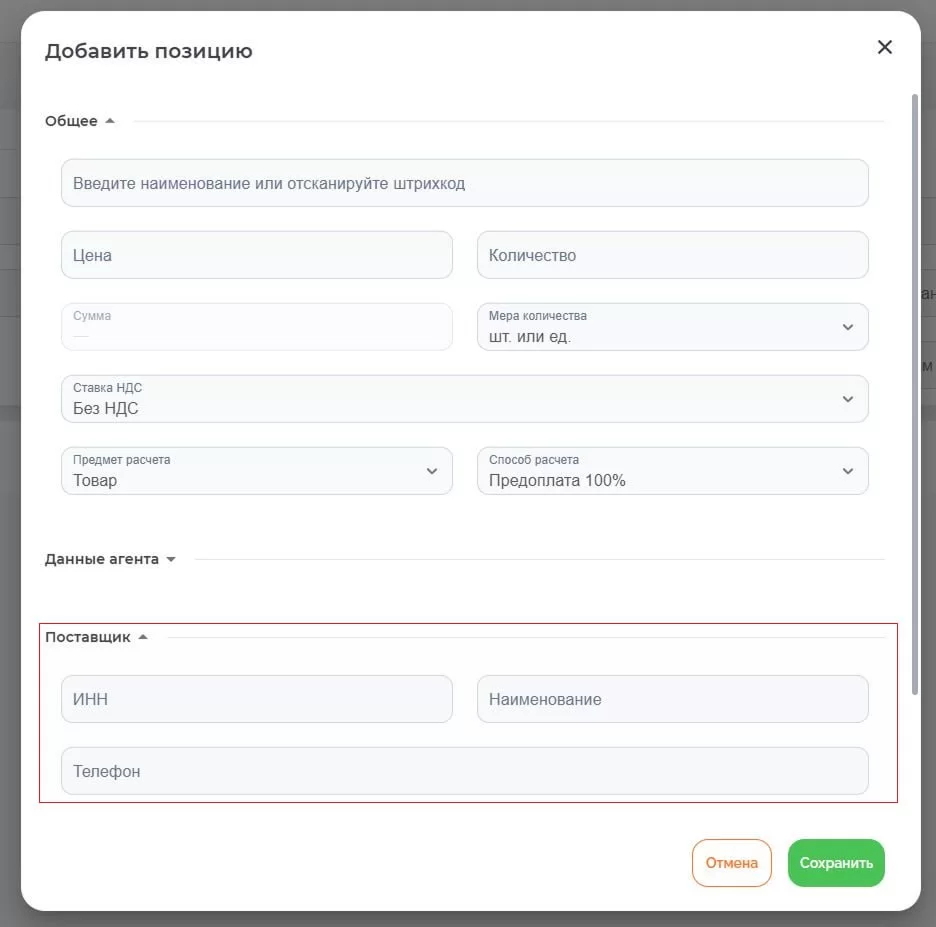The image size is (936, 927).
Task: Focus the Телефон supplier field
Action: pyautogui.click(x=464, y=771)
